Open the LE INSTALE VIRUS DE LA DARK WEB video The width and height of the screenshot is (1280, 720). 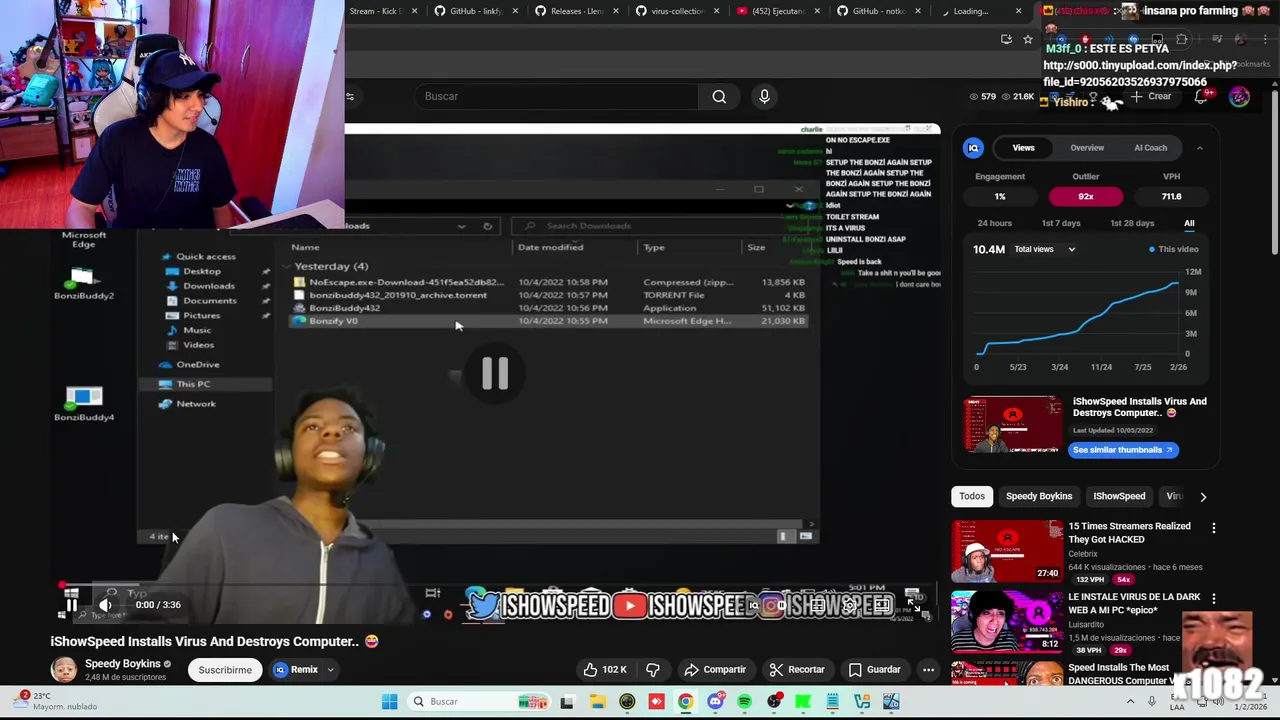tap(1007, 621)
